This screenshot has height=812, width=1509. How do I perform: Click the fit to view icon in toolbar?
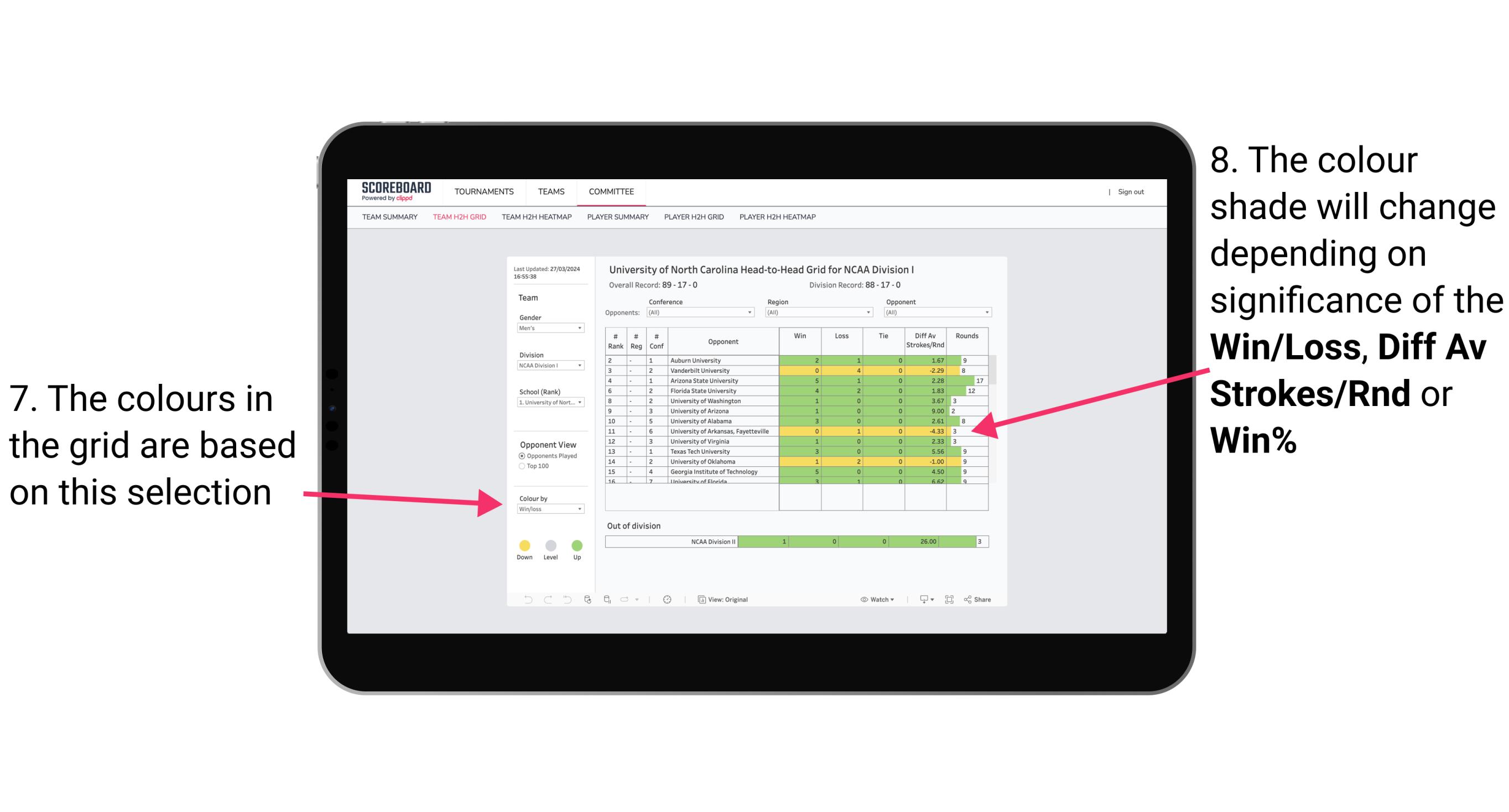coord(947,600)
